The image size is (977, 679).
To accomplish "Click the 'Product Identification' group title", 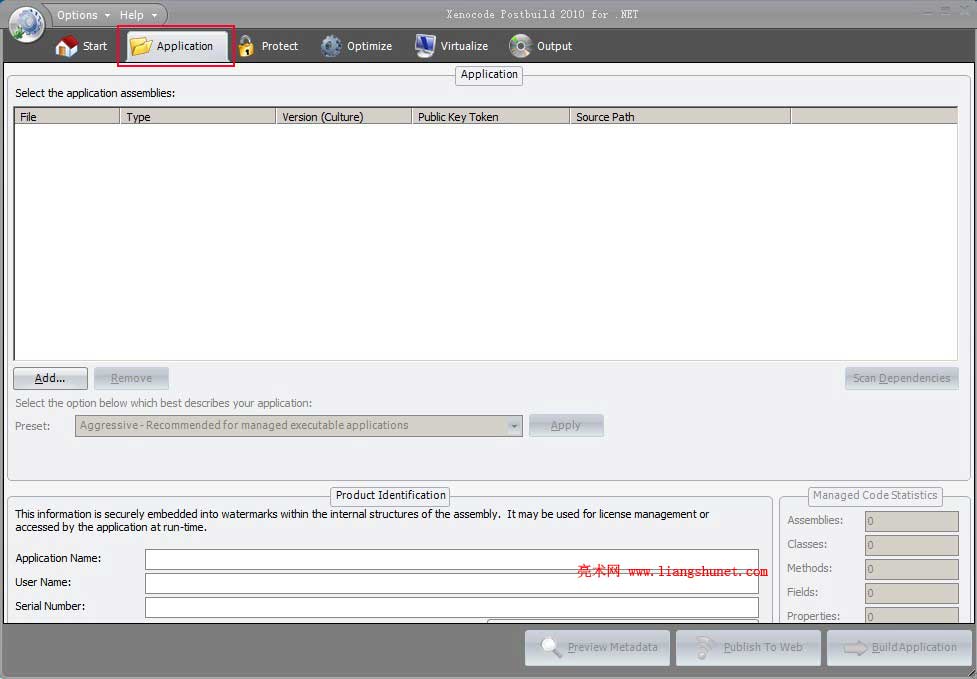I will click(x=391, y=495).
